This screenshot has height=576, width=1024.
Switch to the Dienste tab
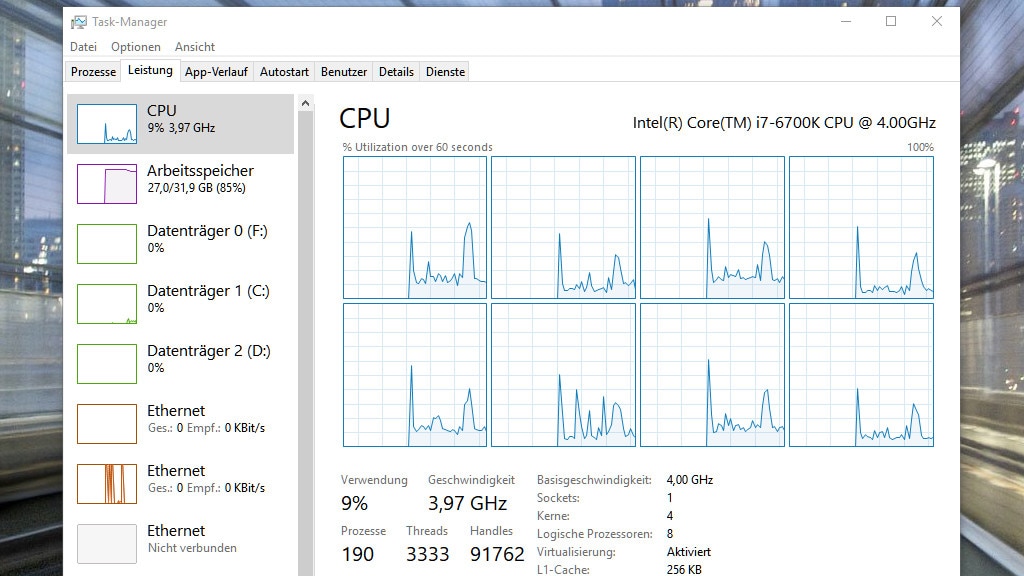pyautogui.click(x=445, y=72)
